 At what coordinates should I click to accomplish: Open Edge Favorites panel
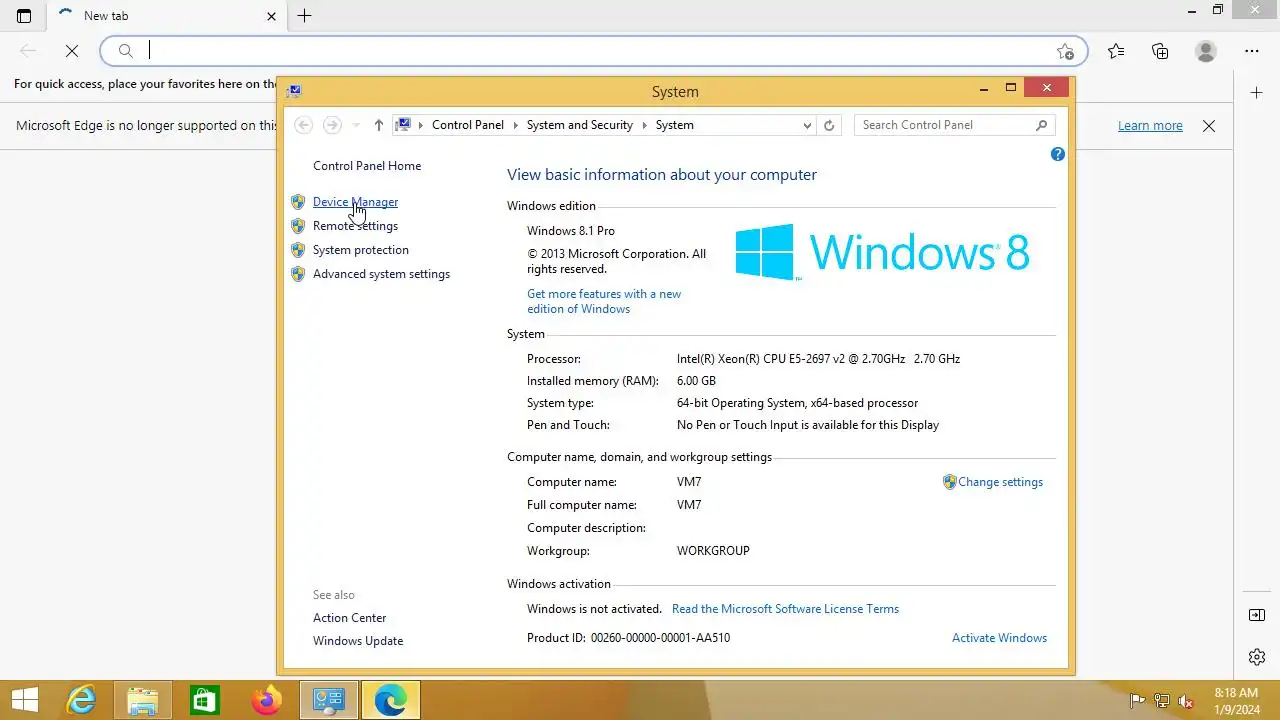point(1116,51)
